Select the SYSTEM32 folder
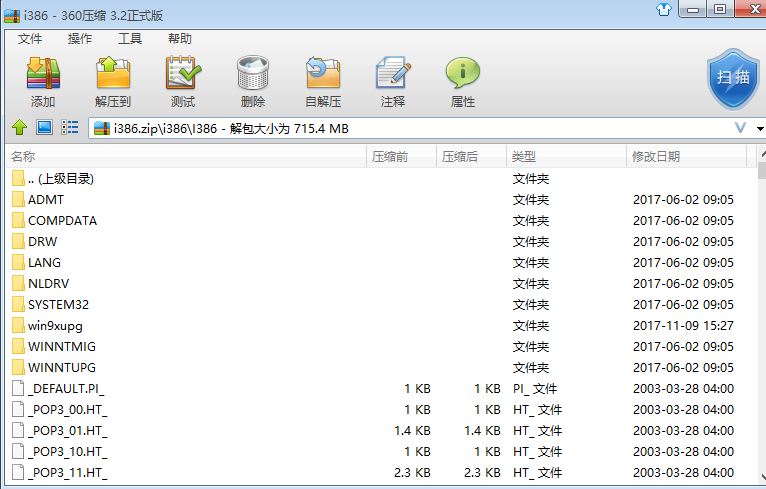Screen dimensions: 766x489 [381, 304]
